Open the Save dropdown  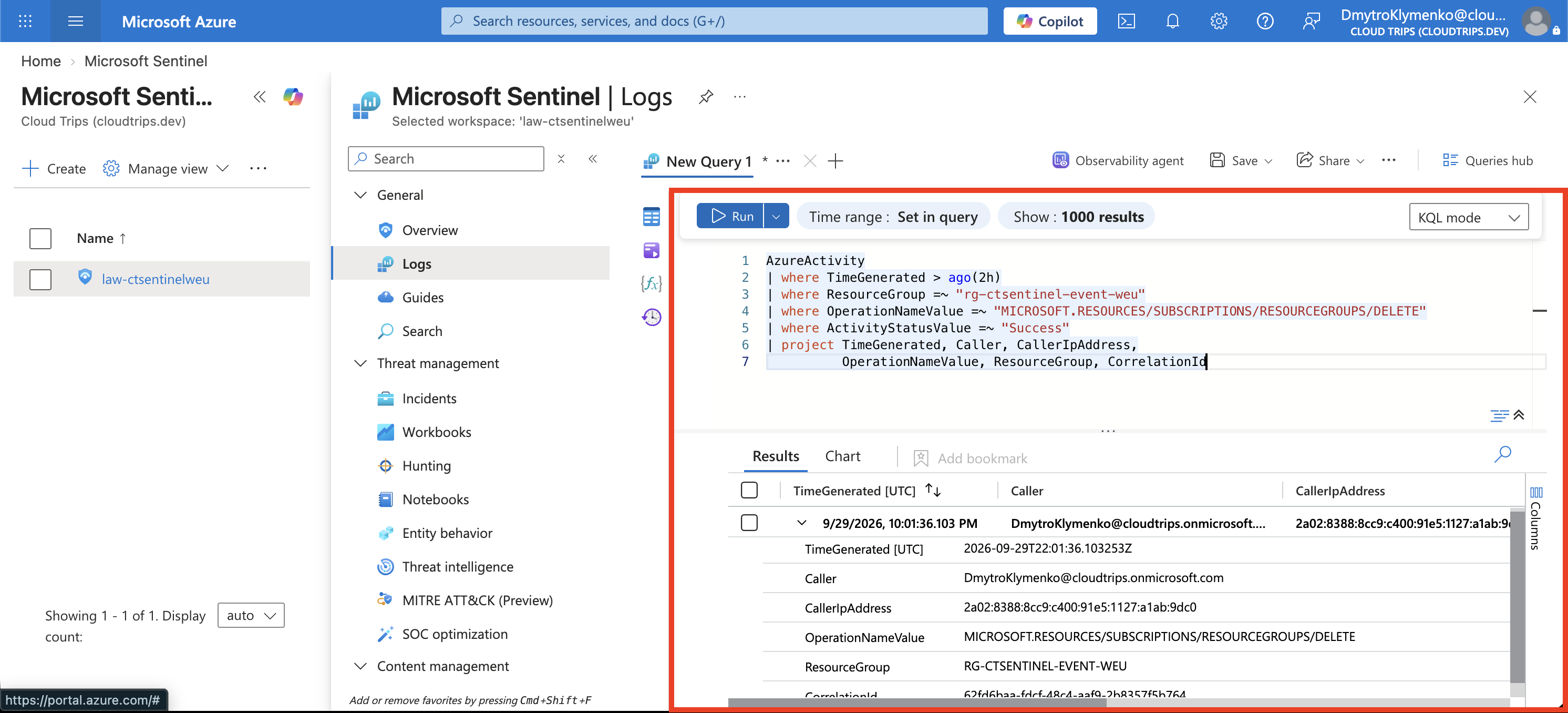click(x=1241, y=161)
